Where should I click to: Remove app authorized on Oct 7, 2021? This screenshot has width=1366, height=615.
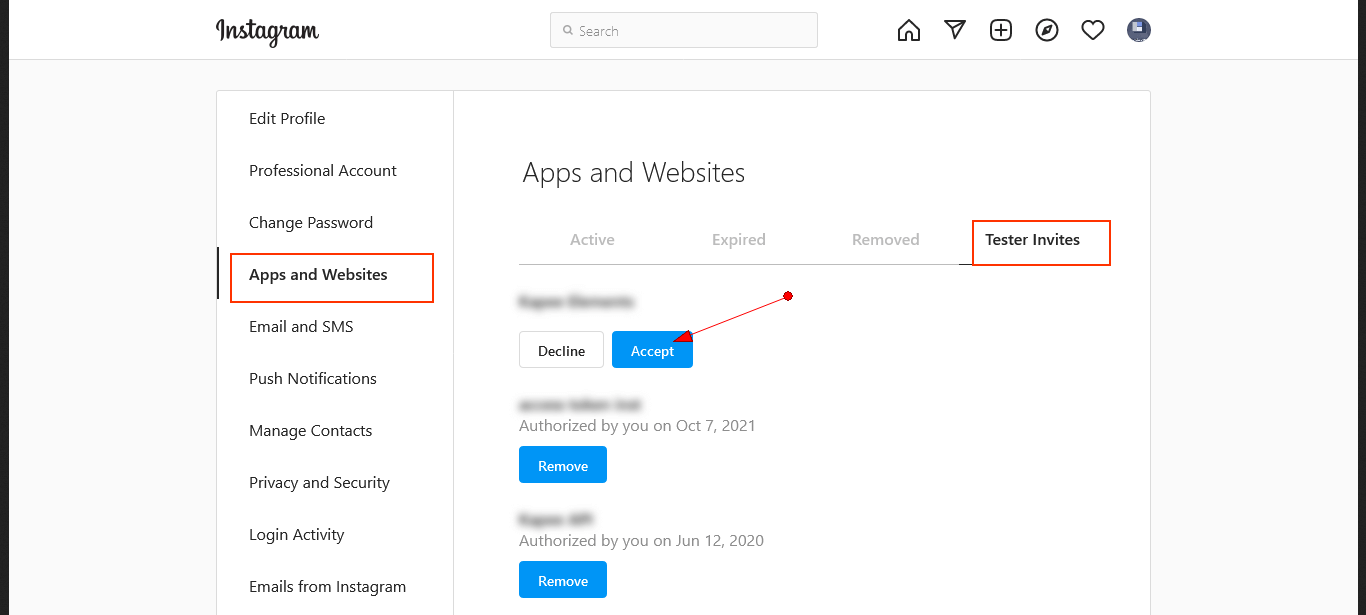(562, 465)
